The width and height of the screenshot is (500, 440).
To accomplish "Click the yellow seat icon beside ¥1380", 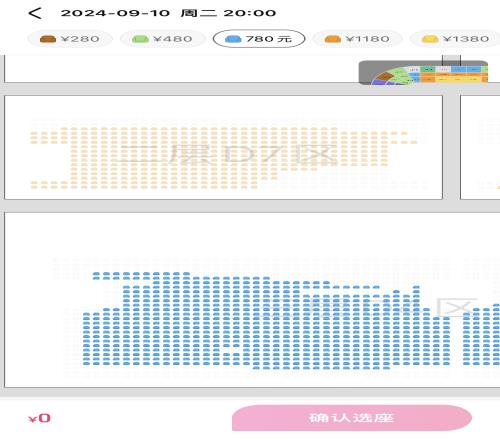I will [x=430, y=39].
